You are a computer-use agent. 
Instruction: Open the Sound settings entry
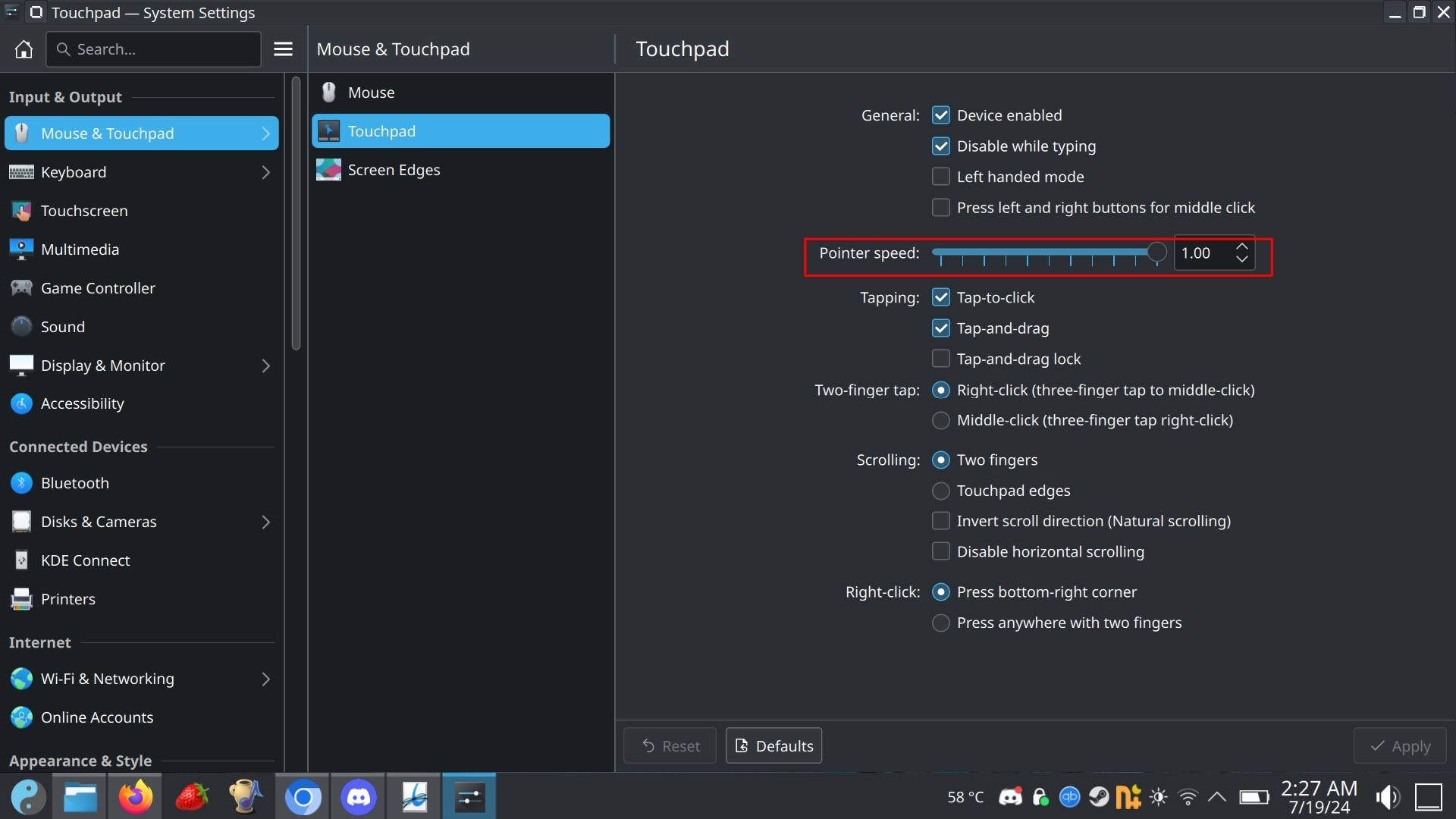(63, 327)
